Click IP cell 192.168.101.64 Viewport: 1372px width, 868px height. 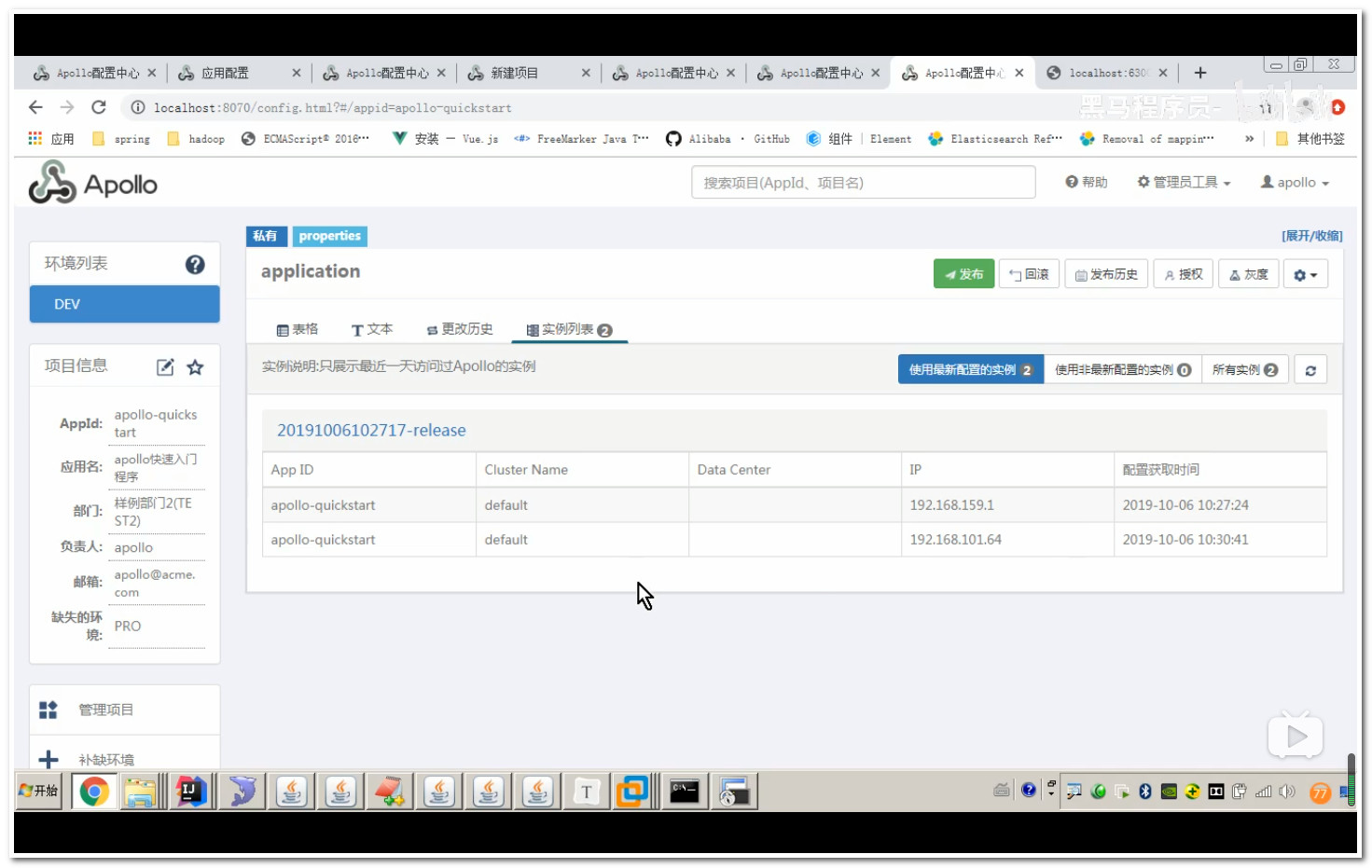coord(955,540)
